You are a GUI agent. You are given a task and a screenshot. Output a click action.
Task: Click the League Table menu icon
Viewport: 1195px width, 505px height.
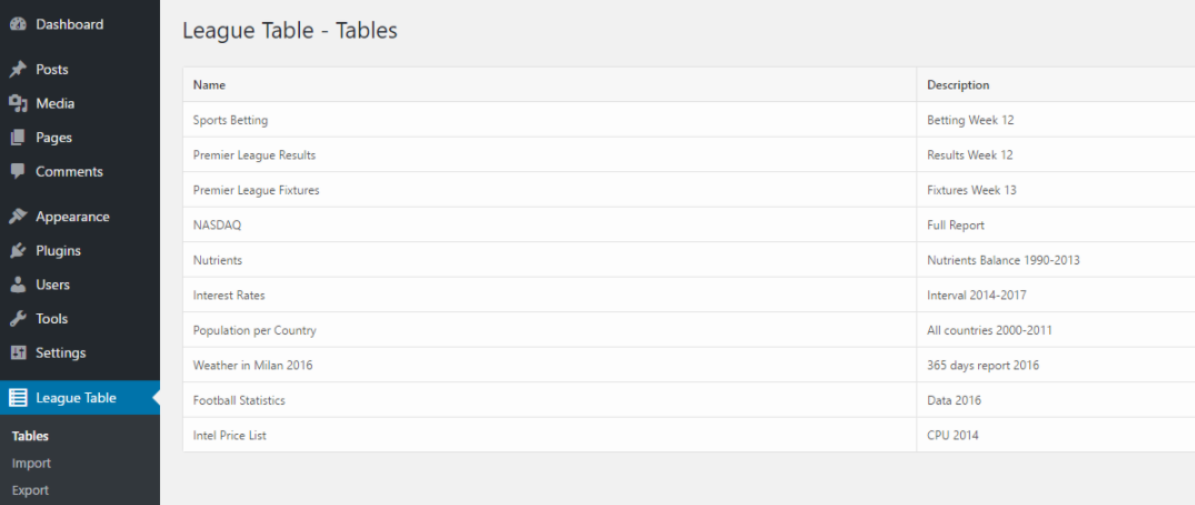pos(18,398)
